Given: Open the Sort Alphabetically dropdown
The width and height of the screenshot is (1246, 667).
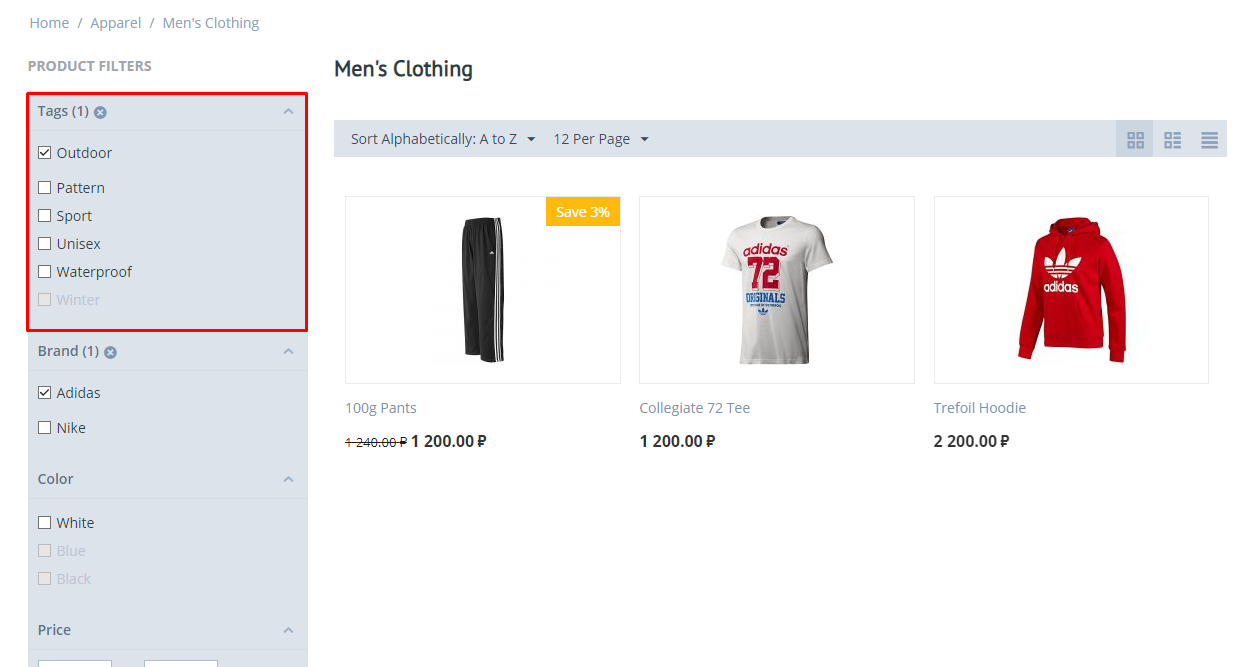Looking at the screenshot, I should (x=443, y=139).
